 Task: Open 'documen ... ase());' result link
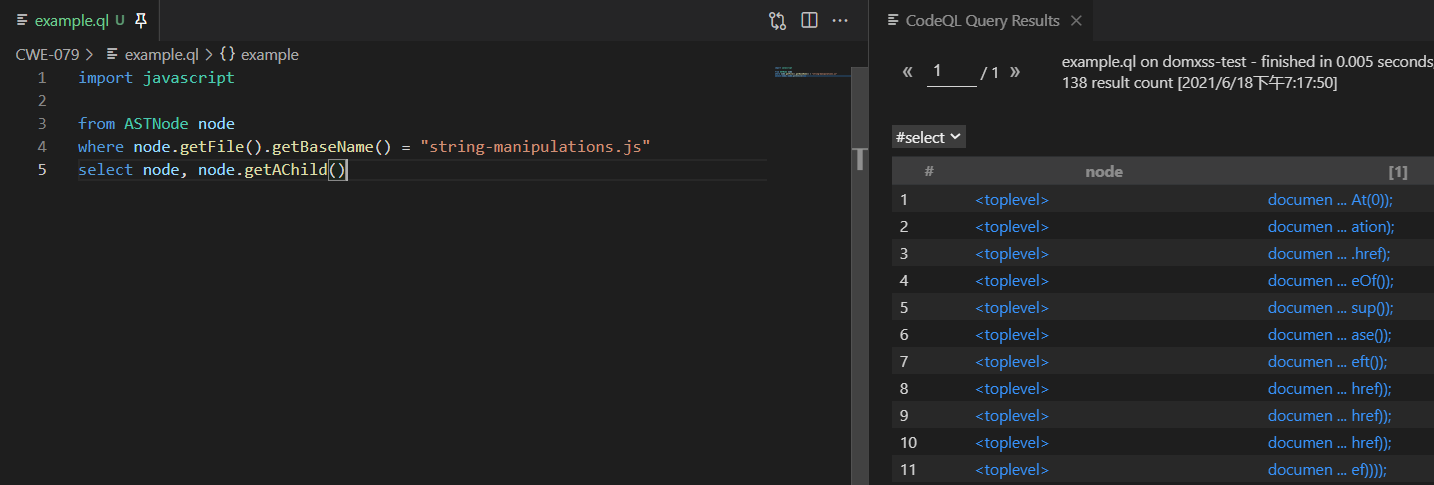pos(1329,335)
